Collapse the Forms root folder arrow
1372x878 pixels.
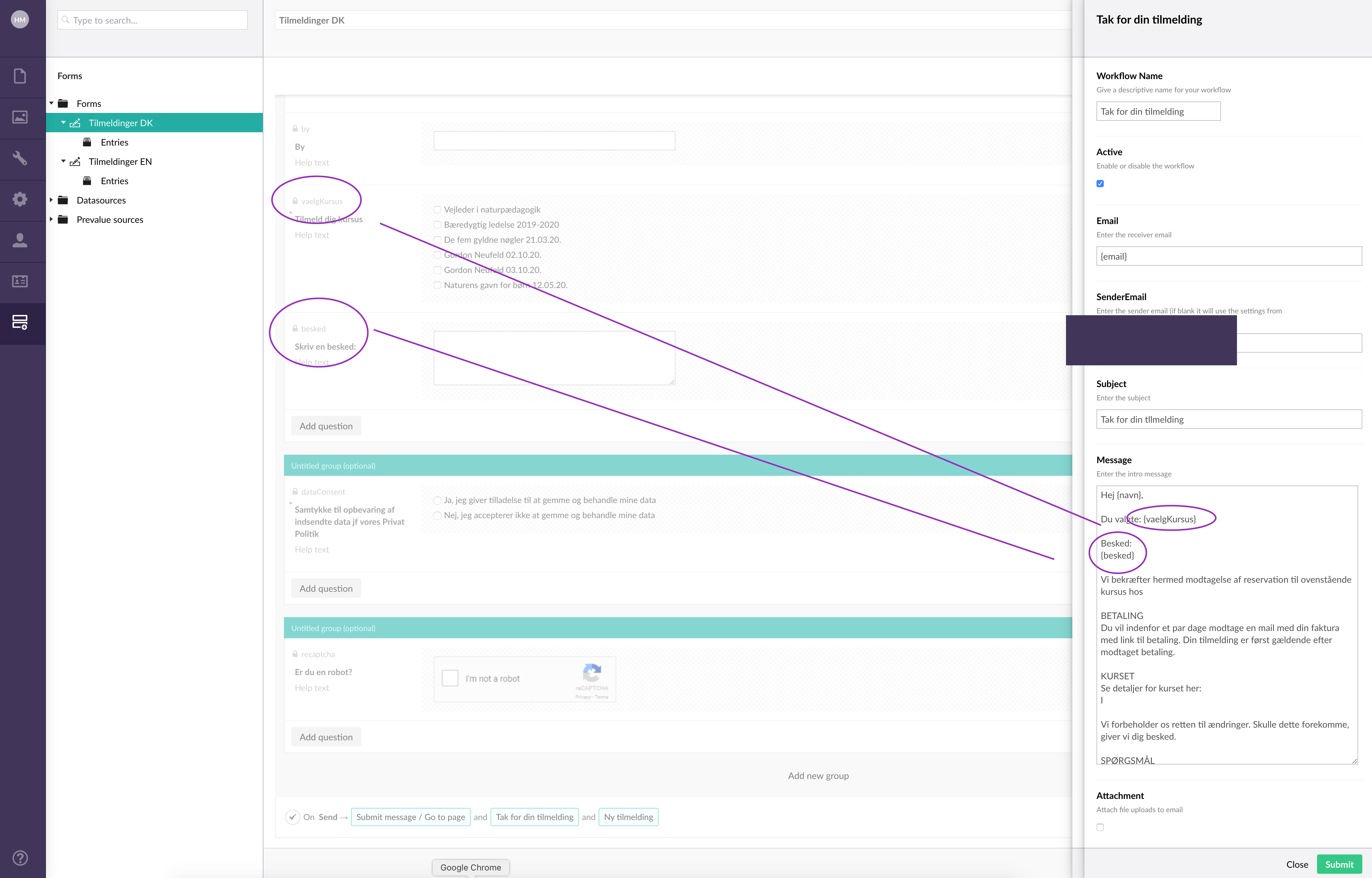(x=51, y=103)
